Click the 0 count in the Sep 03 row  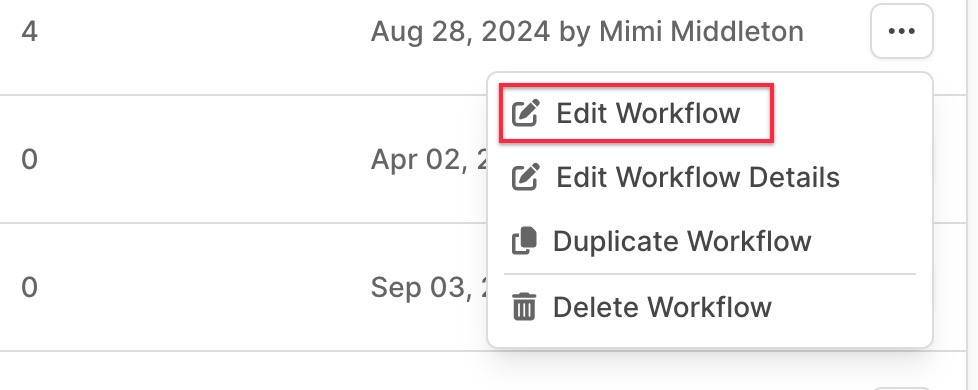[x=29, y=287]
